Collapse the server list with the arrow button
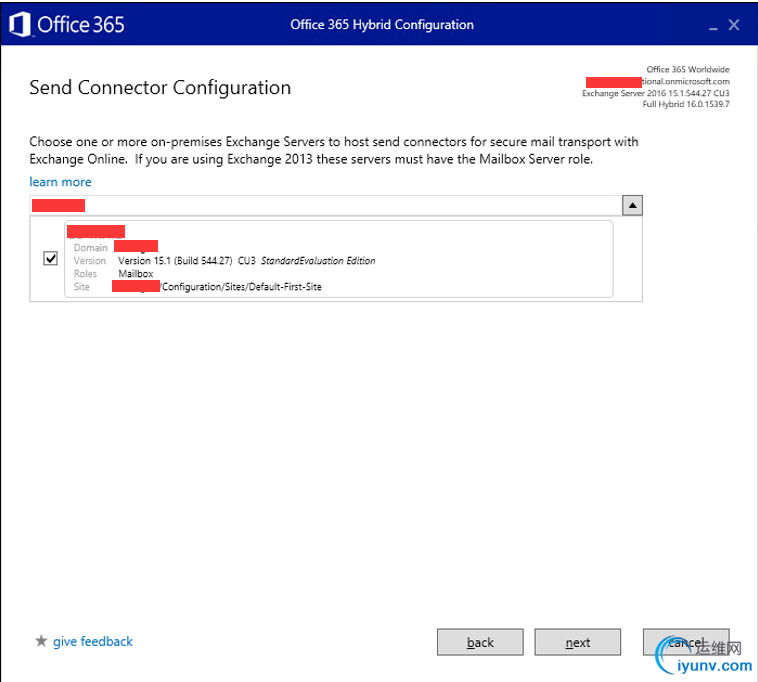The height and width of the screenshot is (682, 758). pos(632,205)
